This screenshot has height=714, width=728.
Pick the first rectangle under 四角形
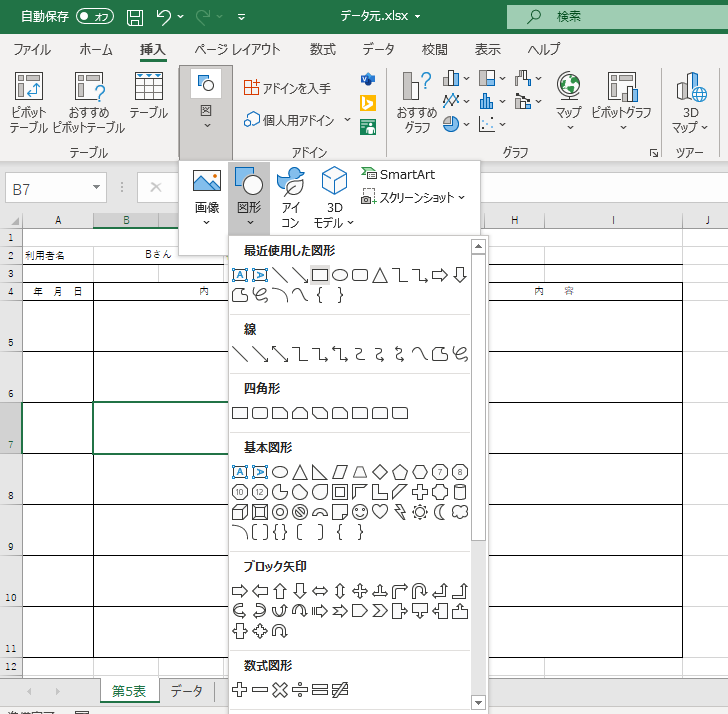click(x=240, y=413)
